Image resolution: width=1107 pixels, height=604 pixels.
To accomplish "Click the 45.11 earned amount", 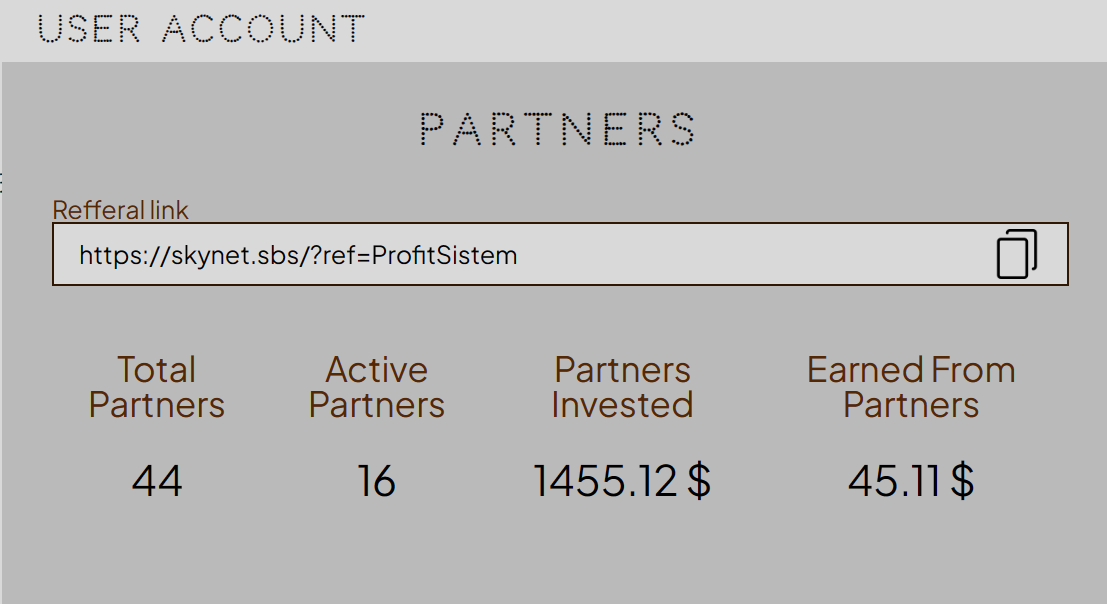I will (x=896, y=482).
